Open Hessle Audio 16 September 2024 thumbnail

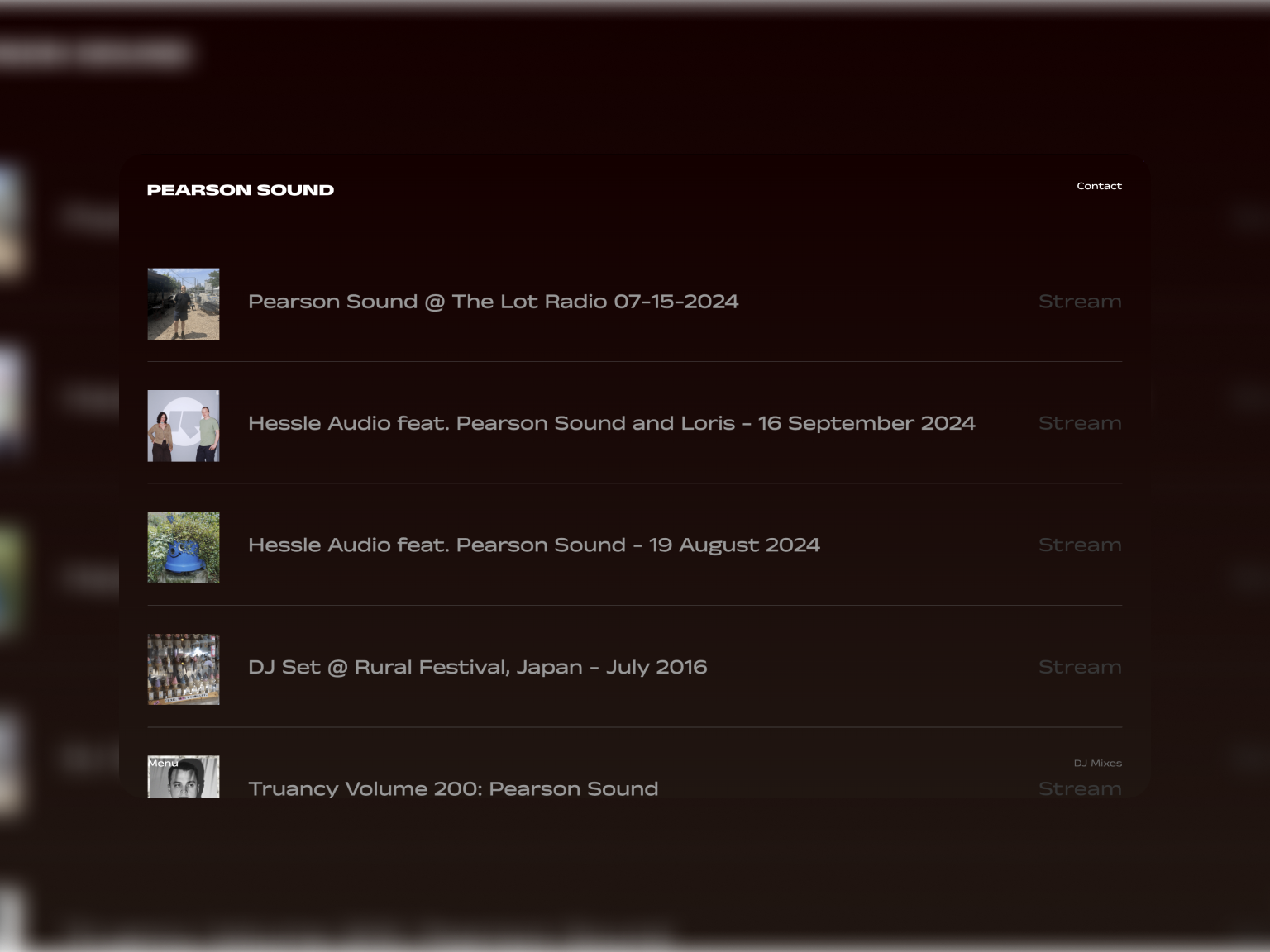[184, 426]
